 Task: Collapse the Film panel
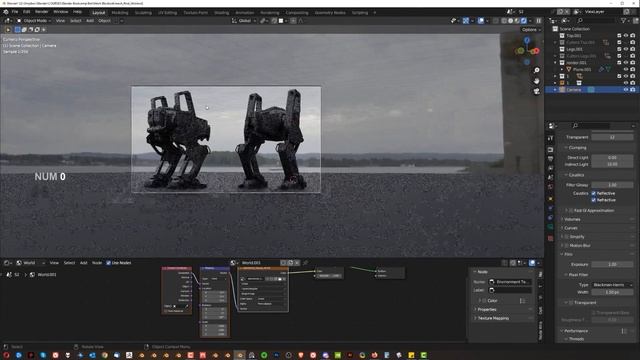pos(568,254)
